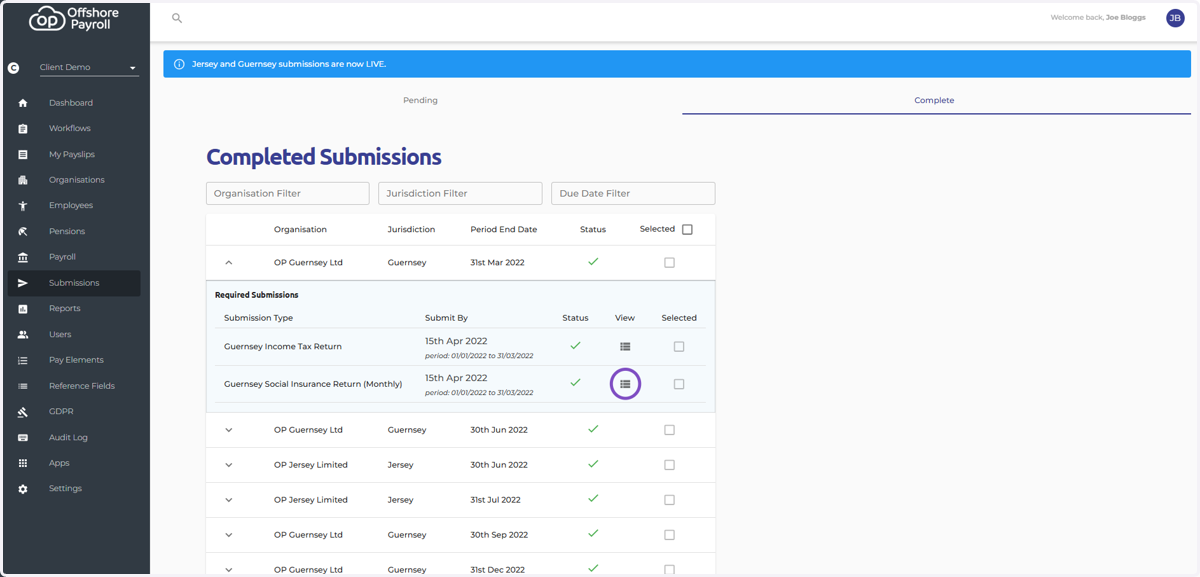1200x577 pixels.
Task: Collapse the OP Guernsey Ltd 31st Mar 2022 row
Action: click(229, 263)
